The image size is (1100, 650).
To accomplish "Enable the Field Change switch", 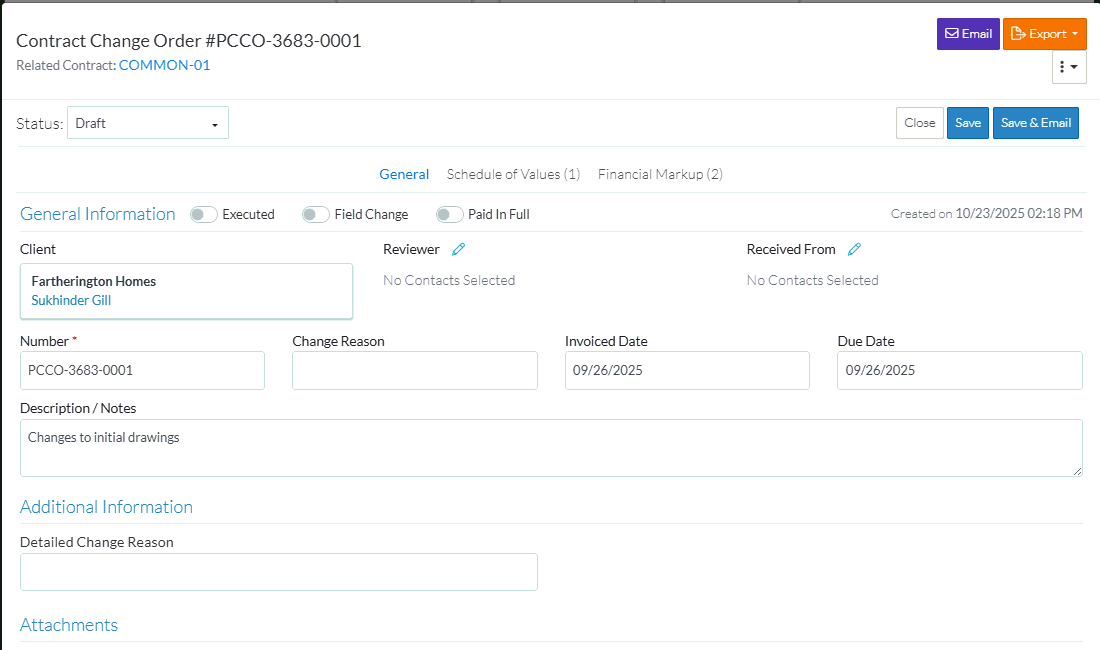I will 316,214.
